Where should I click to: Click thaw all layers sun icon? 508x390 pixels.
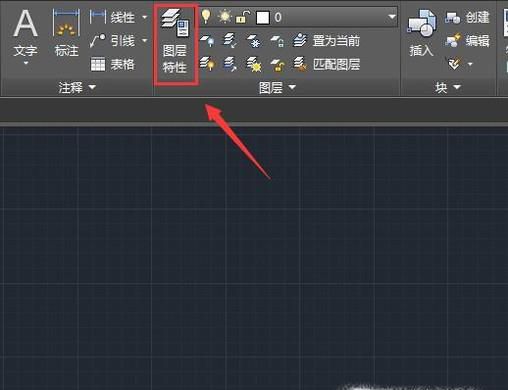point(254,64)
